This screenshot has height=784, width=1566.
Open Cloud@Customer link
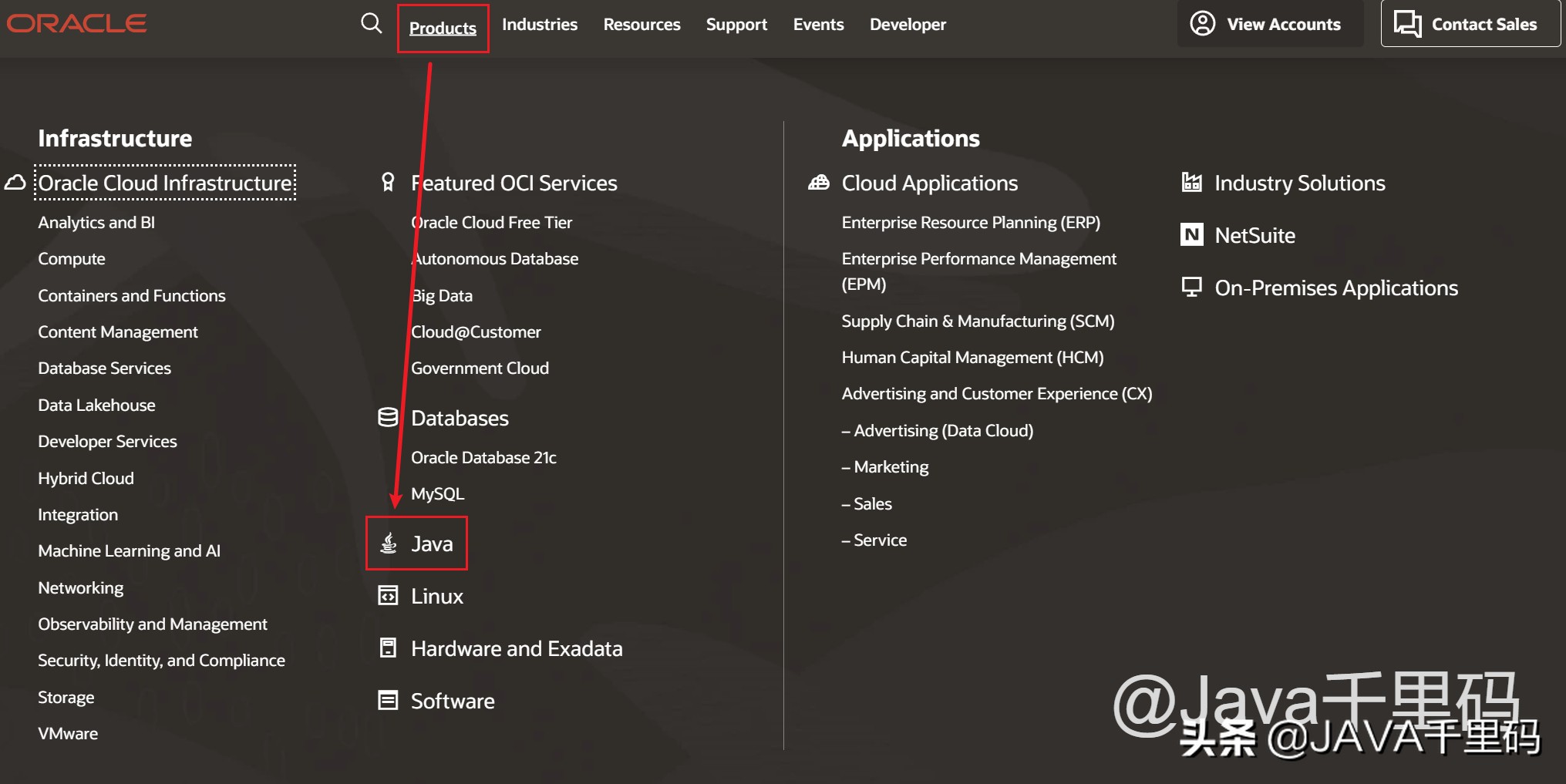click(476, 332)
